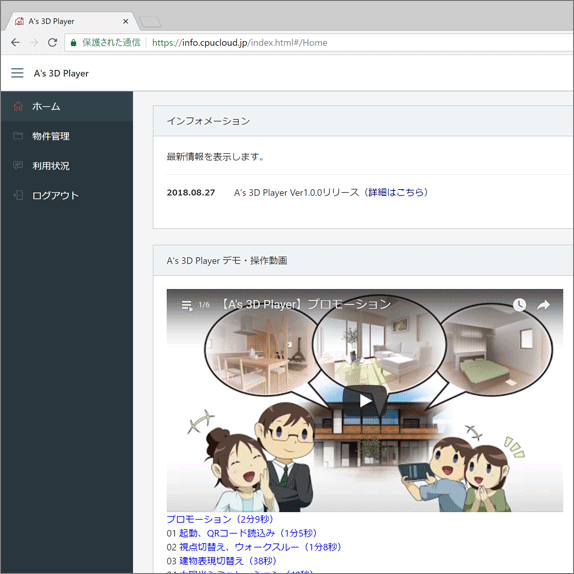
Task: Select the A's 3D Player browser tab
Action: pos(71,21)
